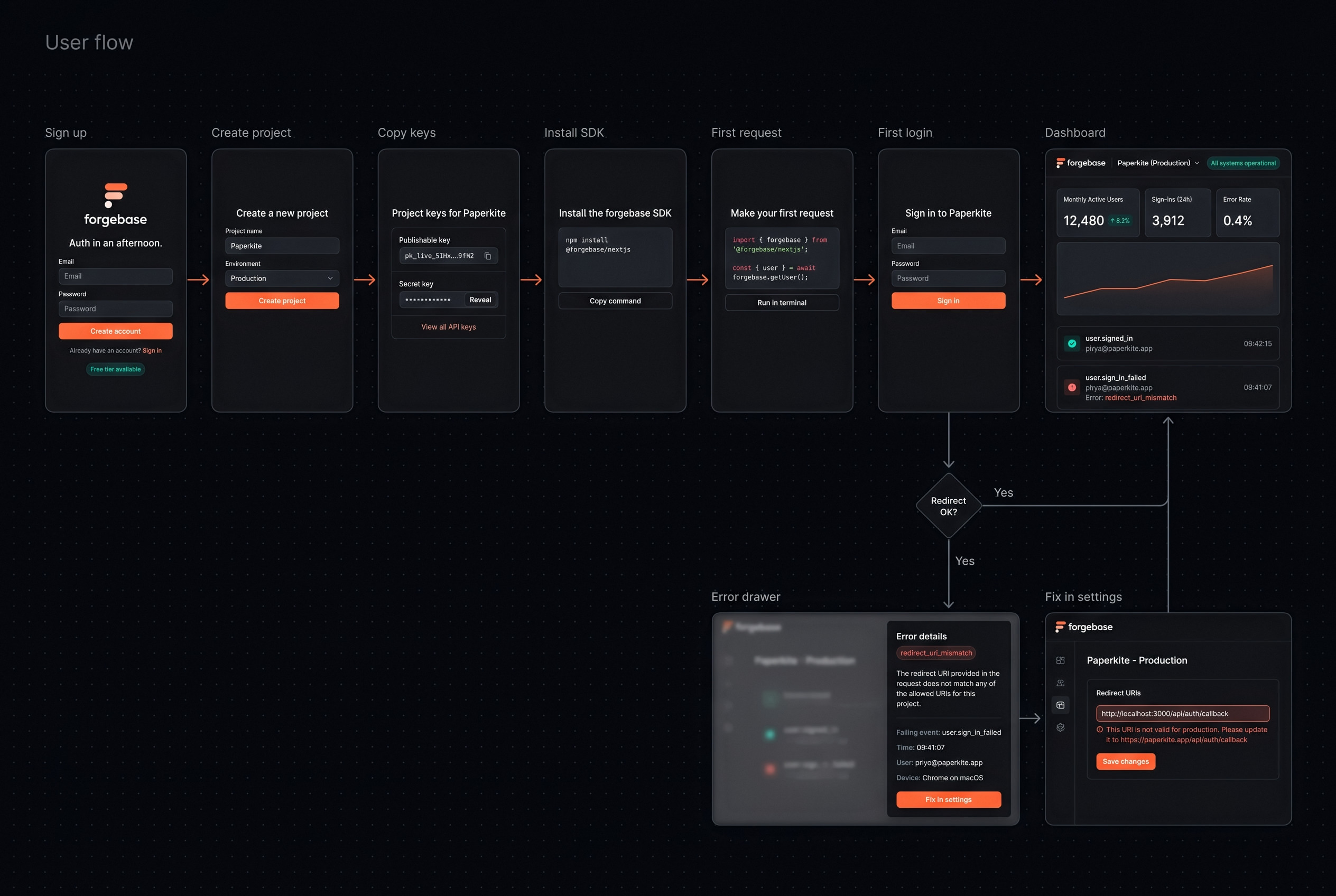The width and height of the screenshot is (1336, 896).
Task: Click the orange line chart in the Dashboard
Action: 1168,279
